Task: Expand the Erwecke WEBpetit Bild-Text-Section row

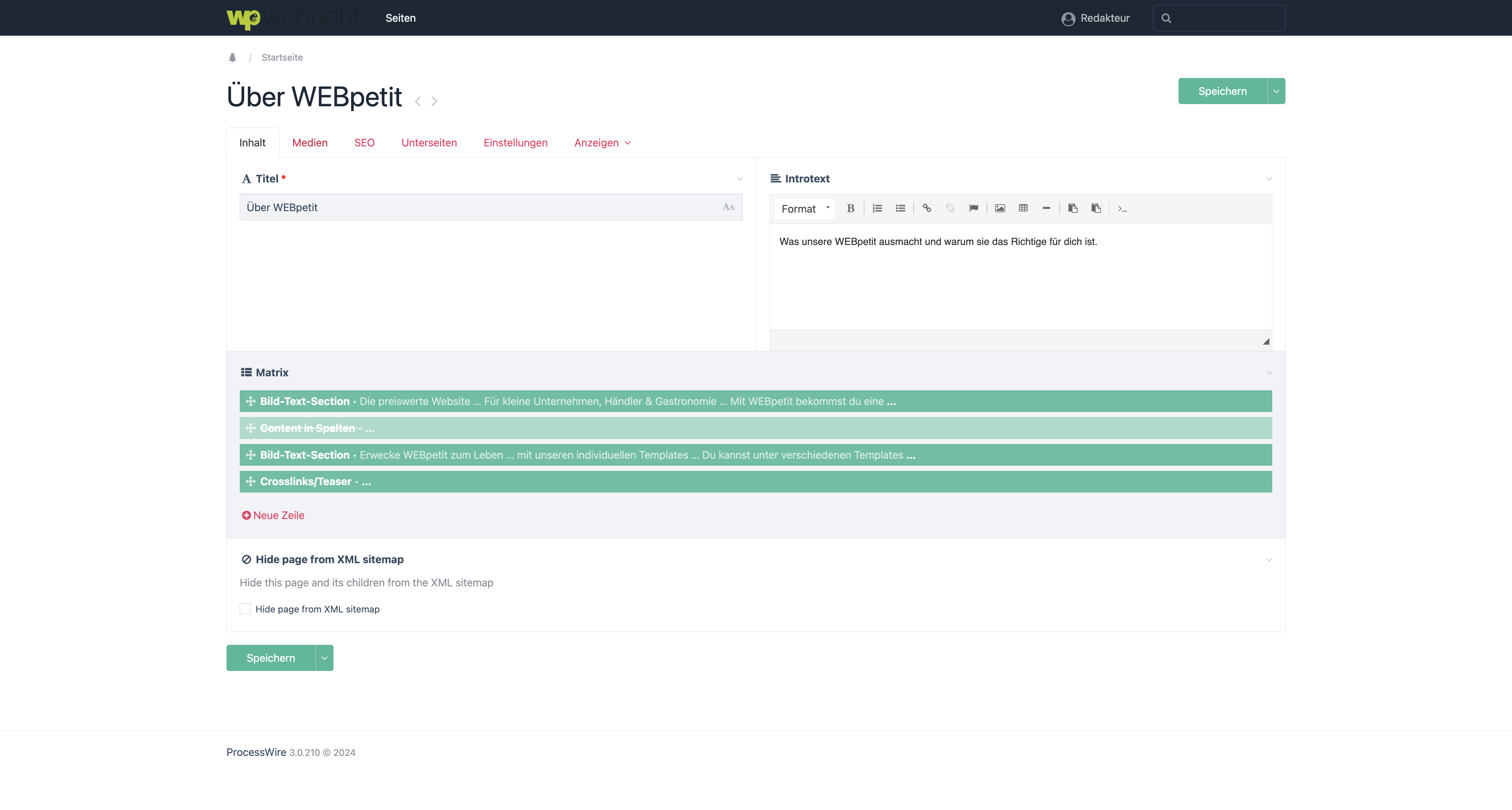Action: tap(755, 455)
